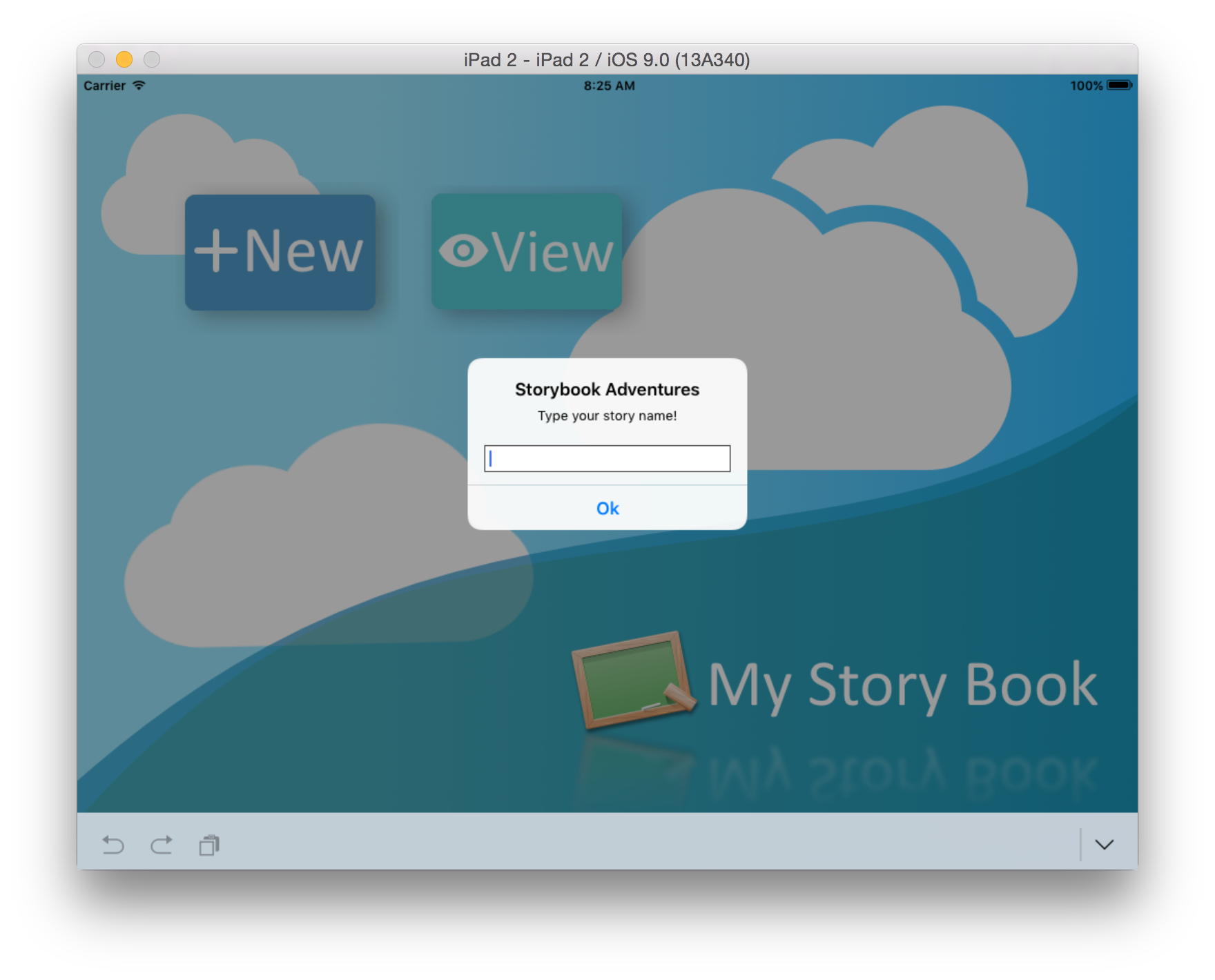Click the simulator window title bar

(607, 60)
